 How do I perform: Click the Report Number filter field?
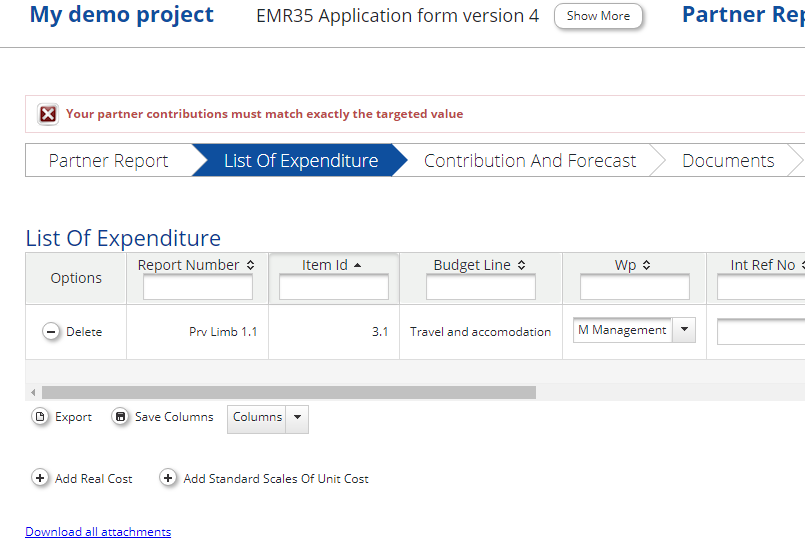[x=198, y=288]
